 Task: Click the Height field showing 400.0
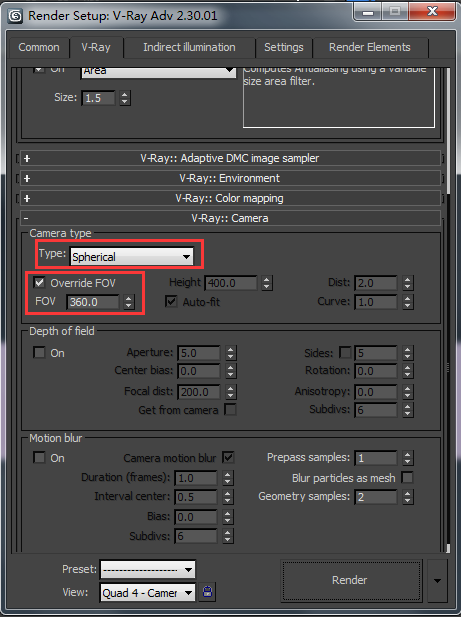click(x=231, y=283)
